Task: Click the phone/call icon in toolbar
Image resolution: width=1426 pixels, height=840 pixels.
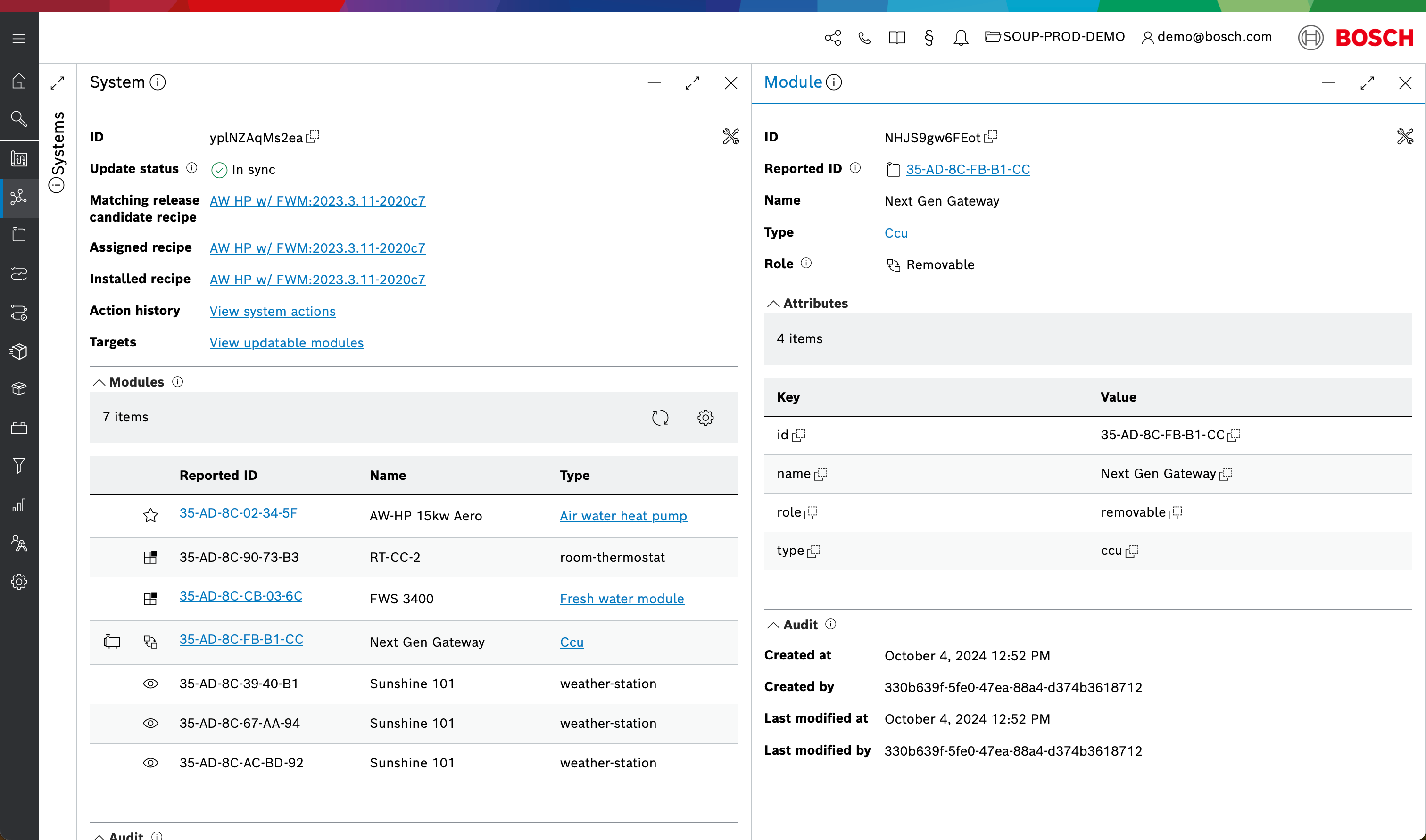Action: click(863, 37)
